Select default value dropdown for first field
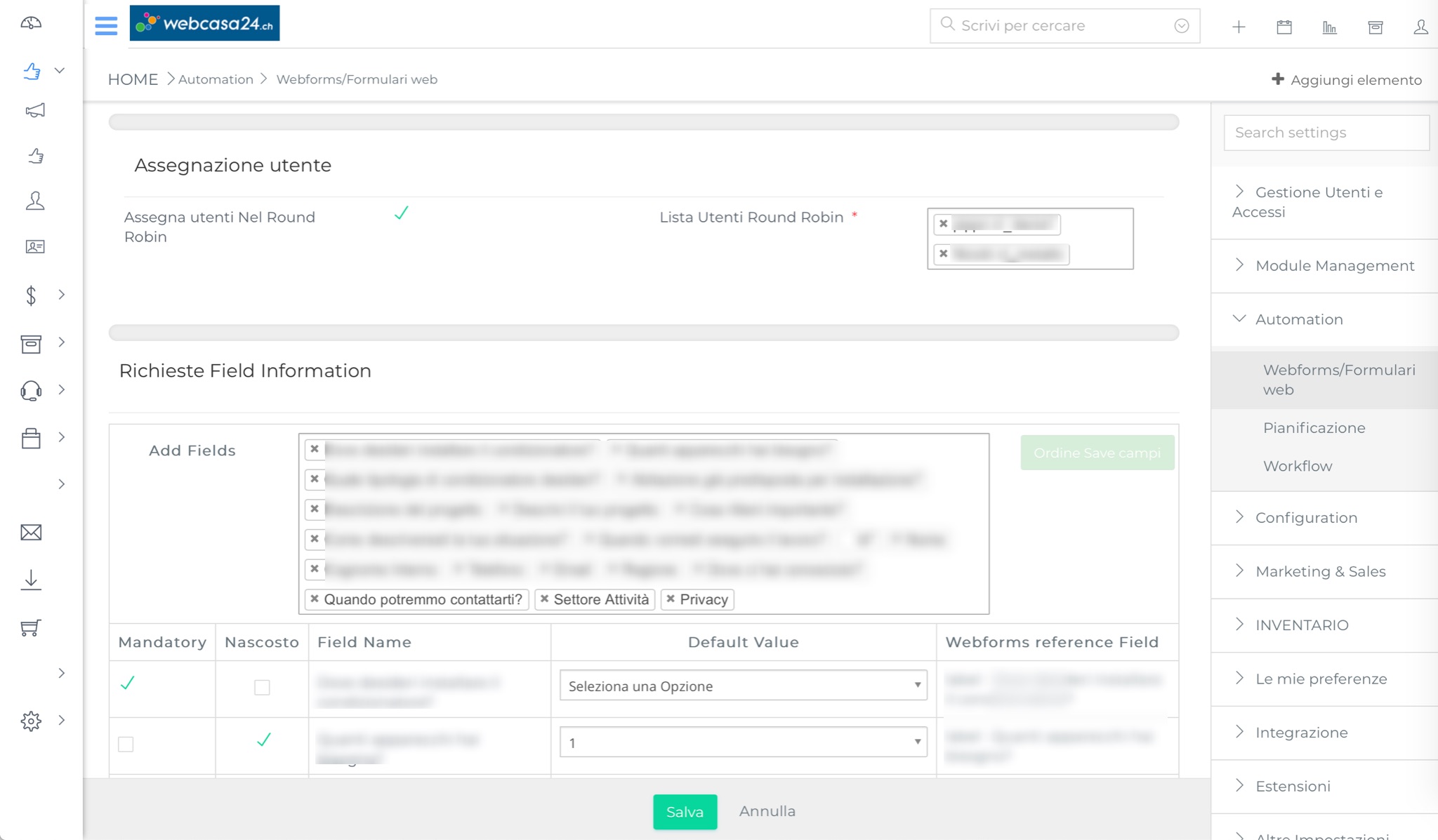This screenshot has height=840, width=1438. click(x=742, y=686)
